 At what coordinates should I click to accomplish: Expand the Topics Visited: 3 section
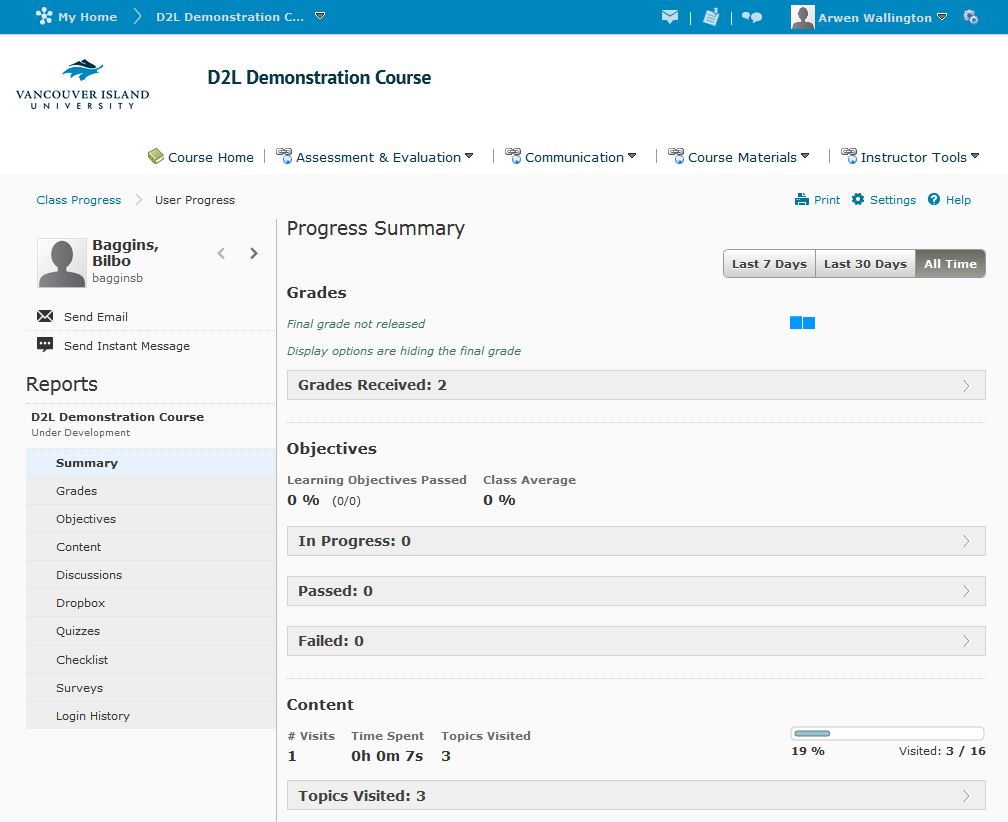636,796
